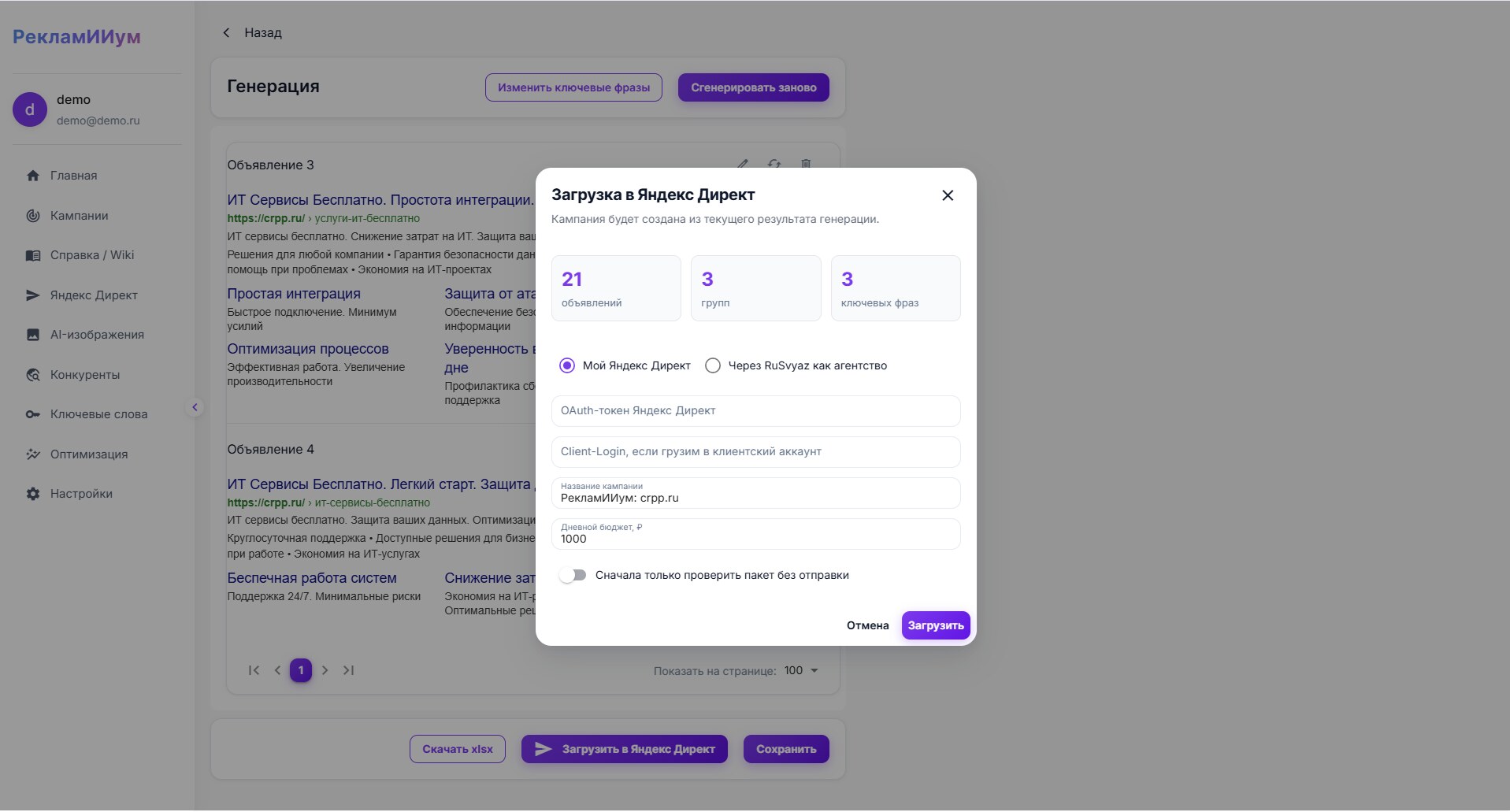The height and width of the screenshot is (812, 1510).
Task: Click the Client-Login input field
Action: pos(756,452)
